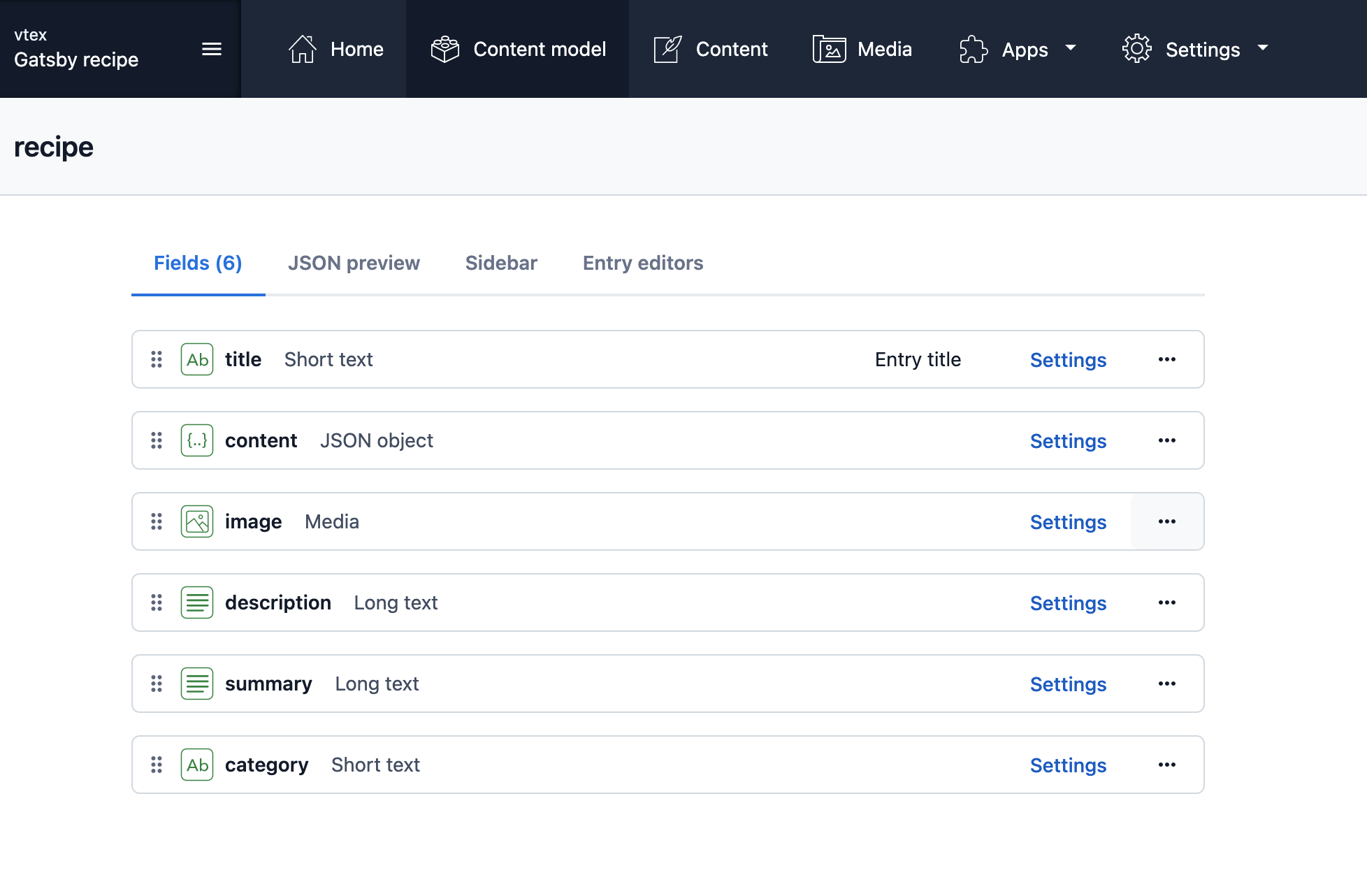
Task: Click the Media type icon for image
Action: (x=197, y=521)
